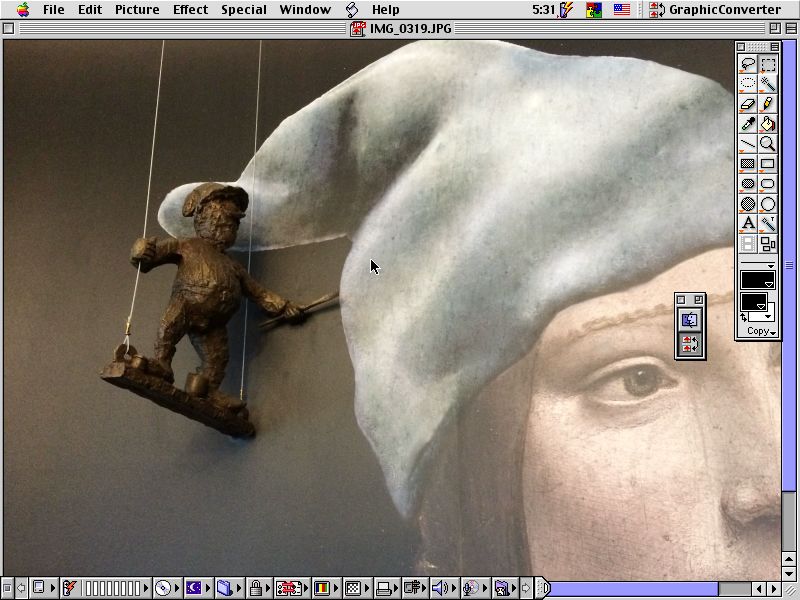Select the filled circle tool

point(748,204)
